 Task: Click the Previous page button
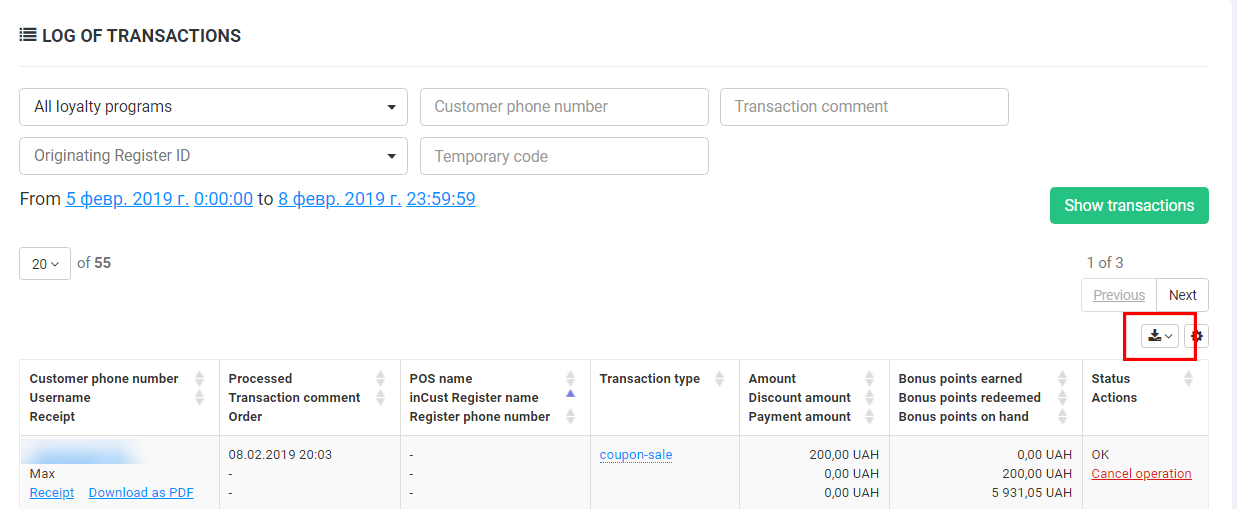(1119, 295)
